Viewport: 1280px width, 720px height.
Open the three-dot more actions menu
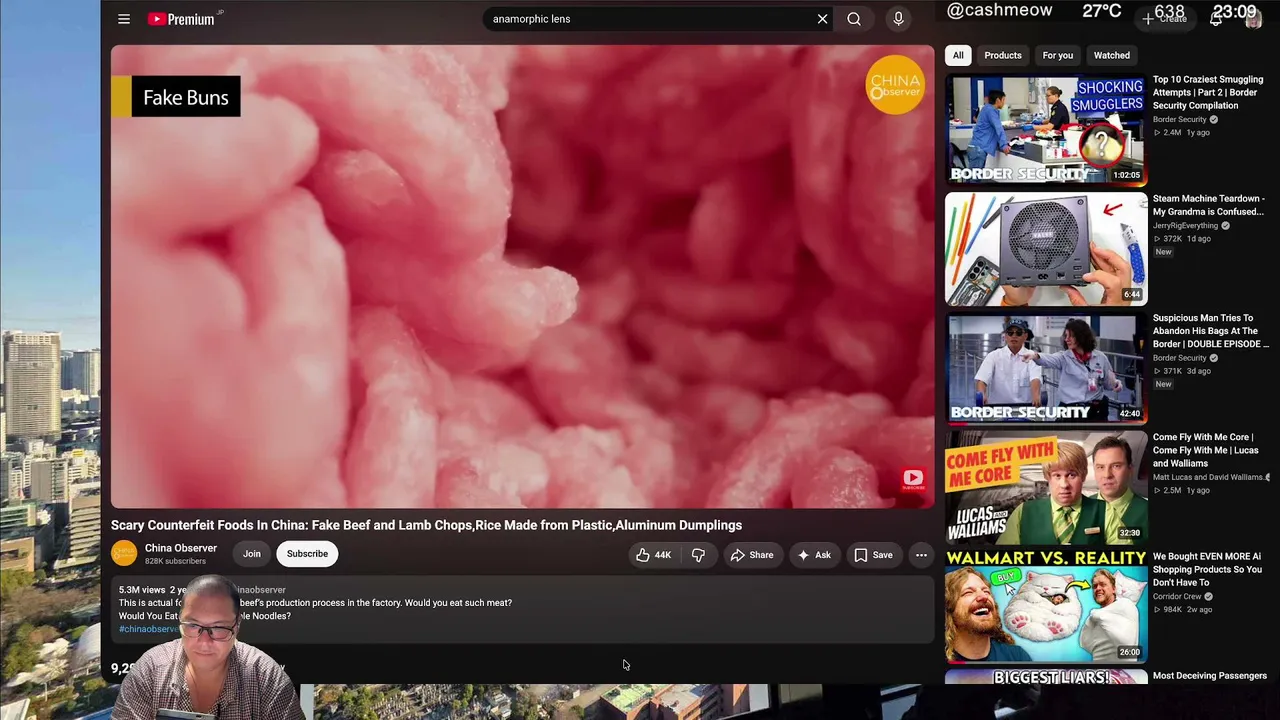click(x=921, y=555)
